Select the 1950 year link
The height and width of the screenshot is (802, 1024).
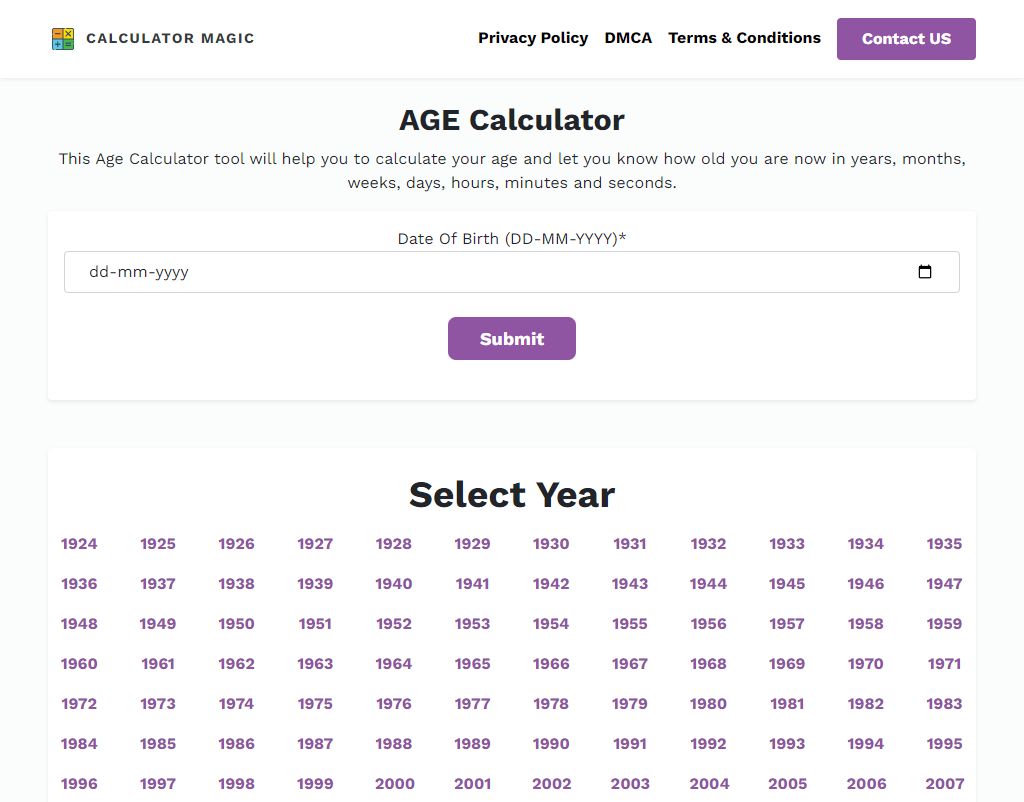[x=236, y=624]
